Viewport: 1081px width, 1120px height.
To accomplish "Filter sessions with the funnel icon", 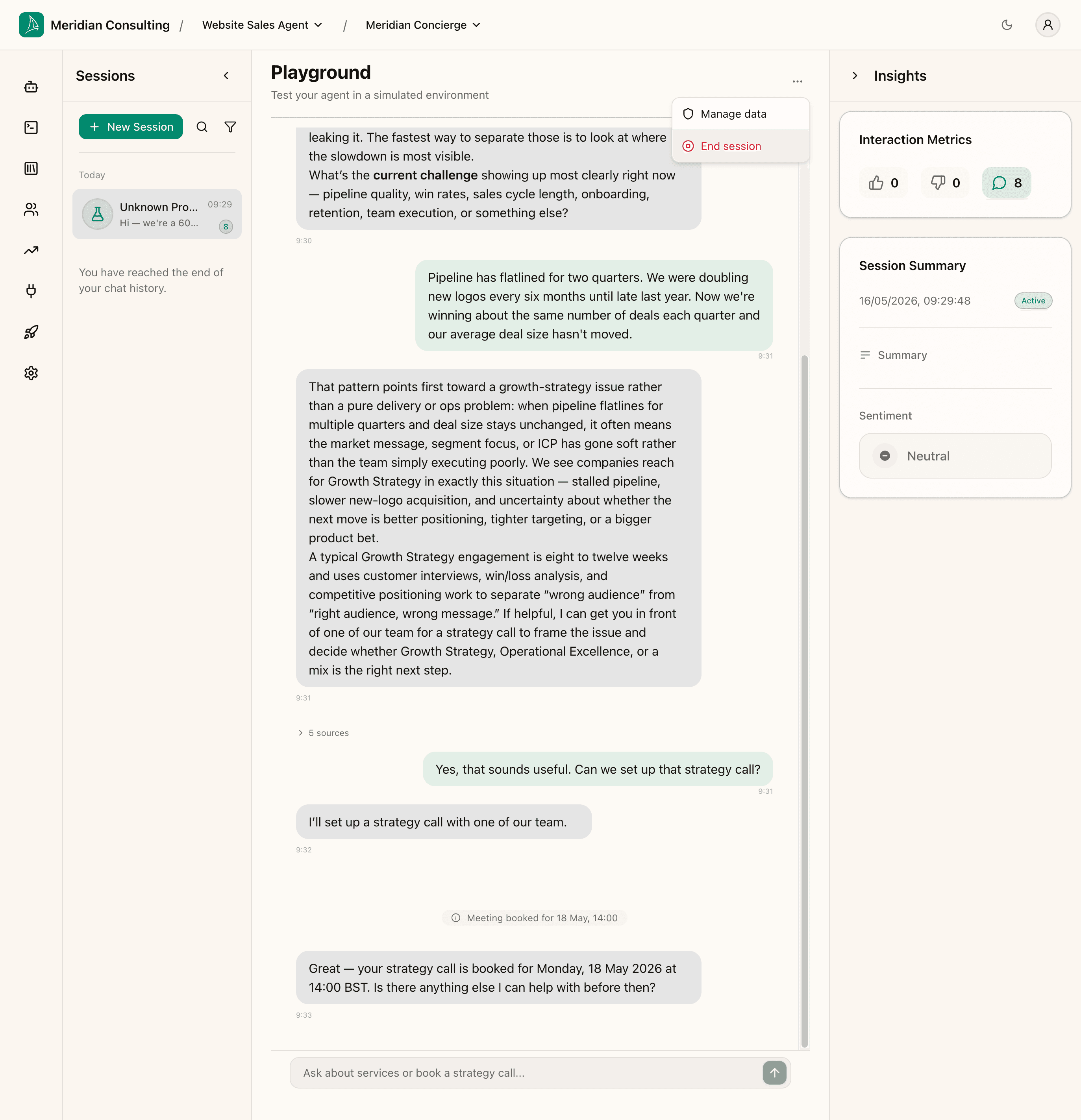I will (230, 127).
